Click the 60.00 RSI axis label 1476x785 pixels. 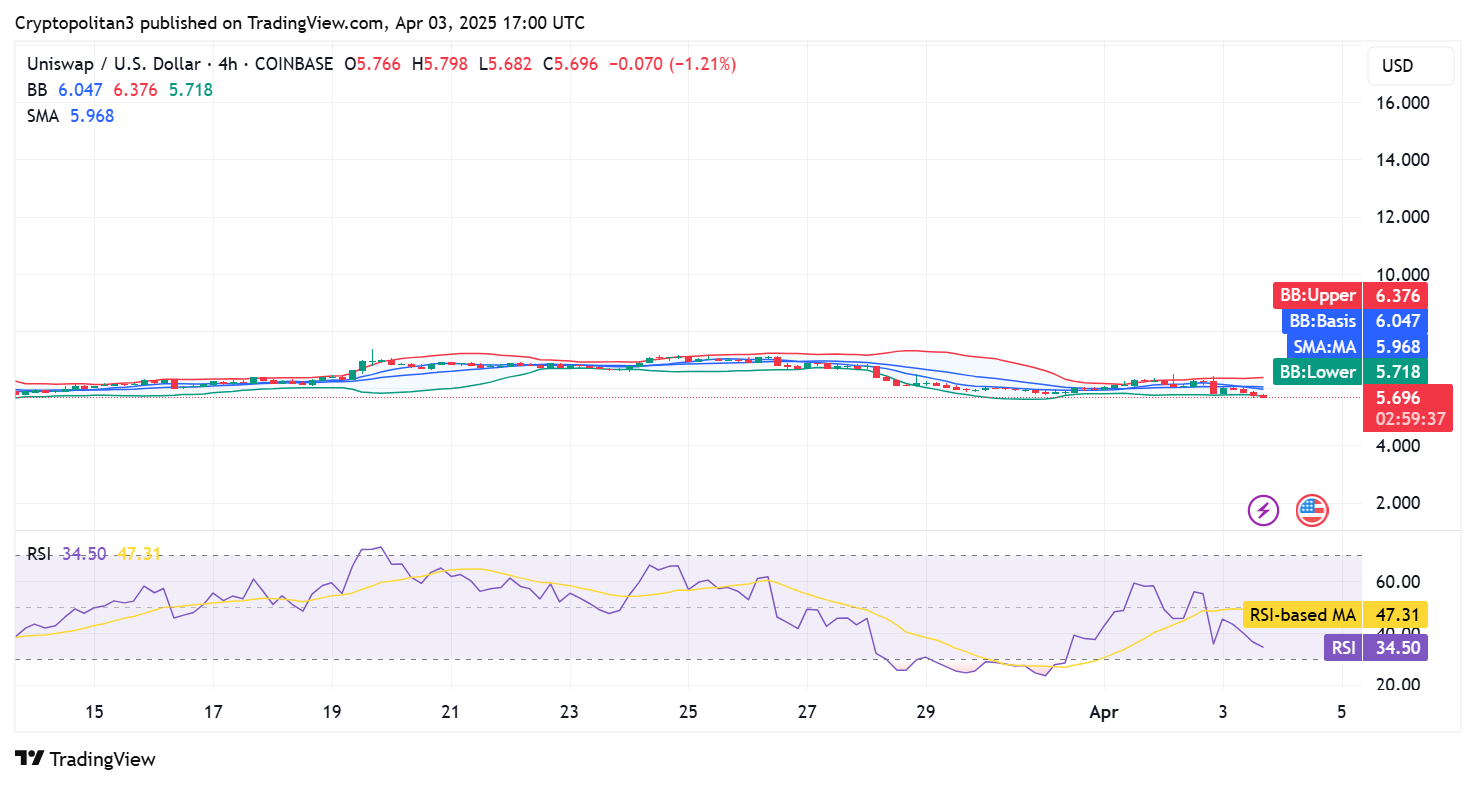click(x=1400, y=582)
